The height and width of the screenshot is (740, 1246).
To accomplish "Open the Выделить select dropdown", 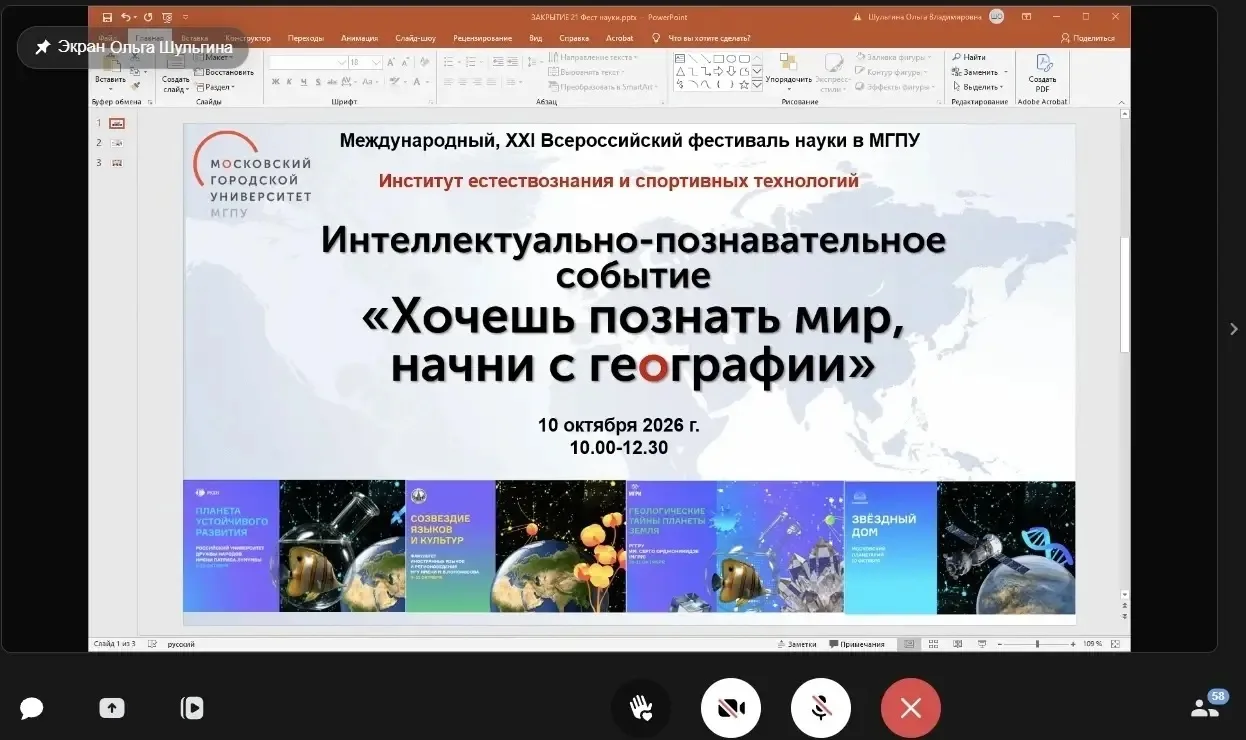I will (x=978, y=87).
